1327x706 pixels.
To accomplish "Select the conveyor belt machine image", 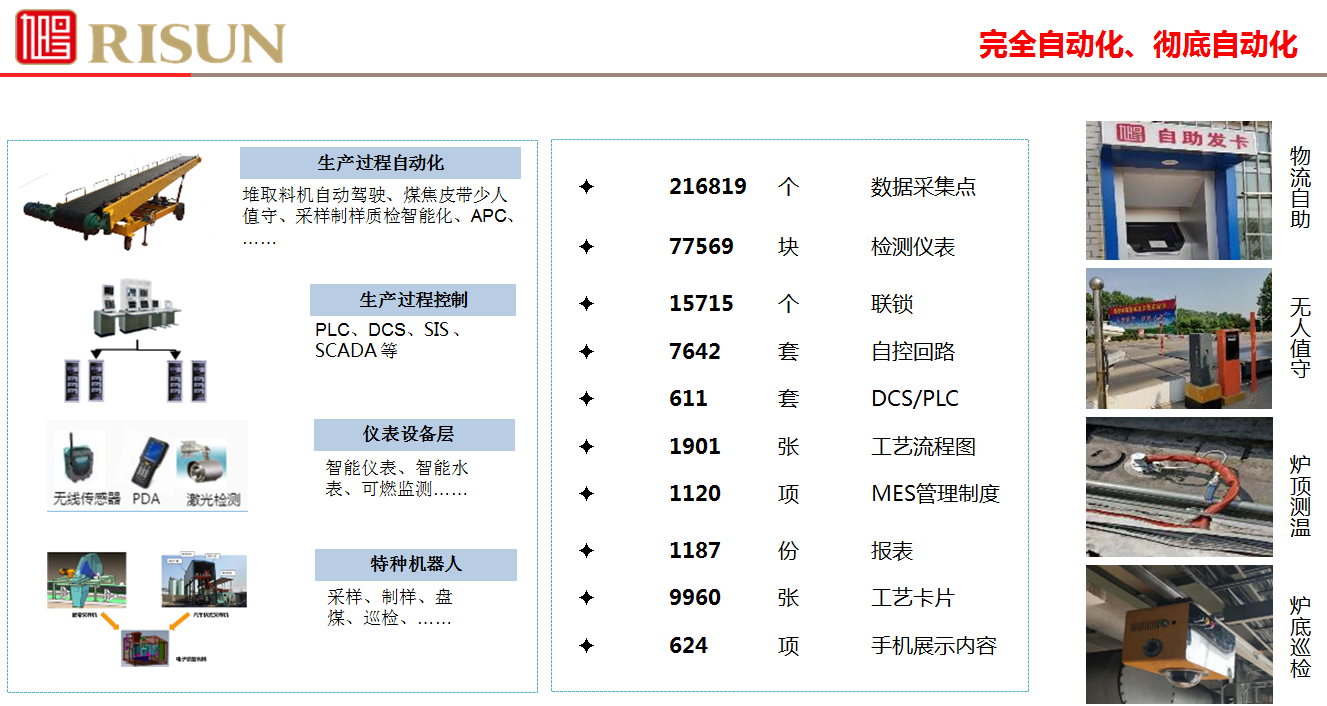I will coord(115,203).
